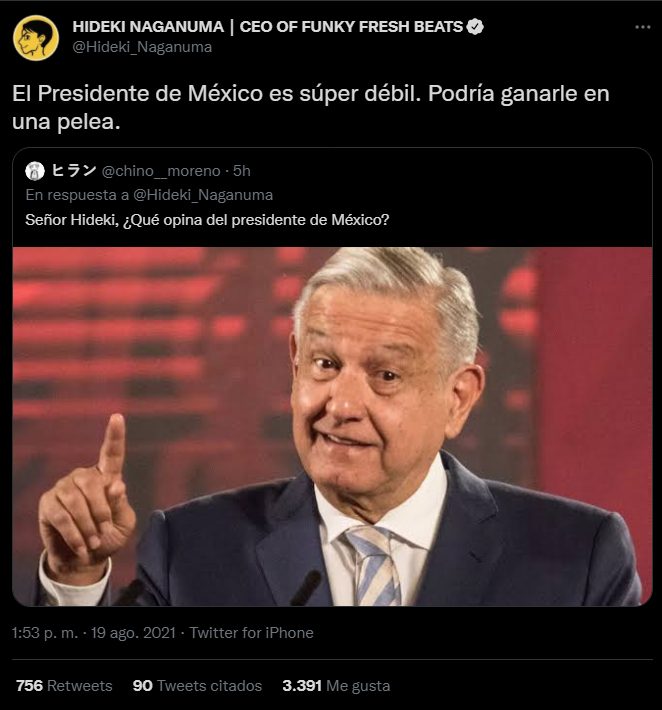Screen dimensions: 662x710
Task: Open the 3.391 Me gusta list
Action: (336, 686)
